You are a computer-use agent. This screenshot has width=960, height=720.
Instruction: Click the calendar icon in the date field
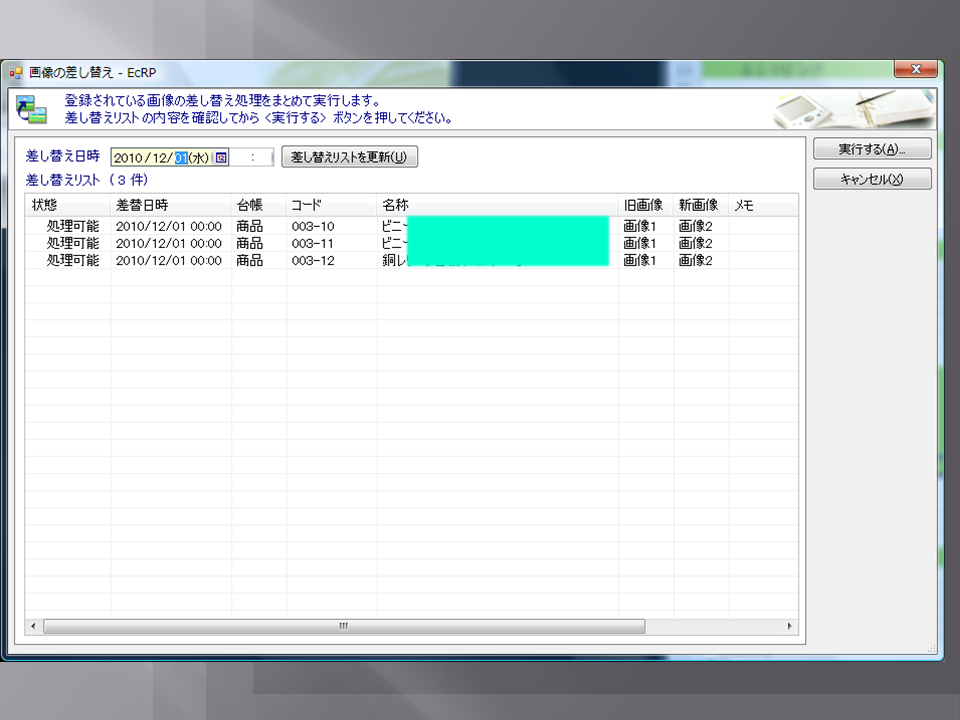pos(221,157)
